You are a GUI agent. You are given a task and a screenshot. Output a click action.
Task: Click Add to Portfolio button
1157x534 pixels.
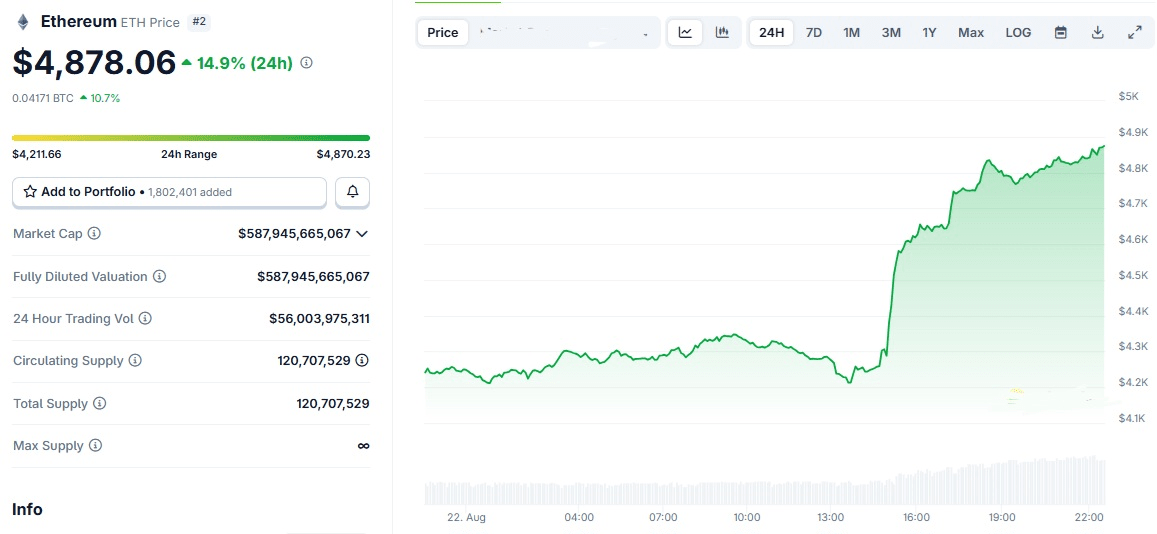170,192
